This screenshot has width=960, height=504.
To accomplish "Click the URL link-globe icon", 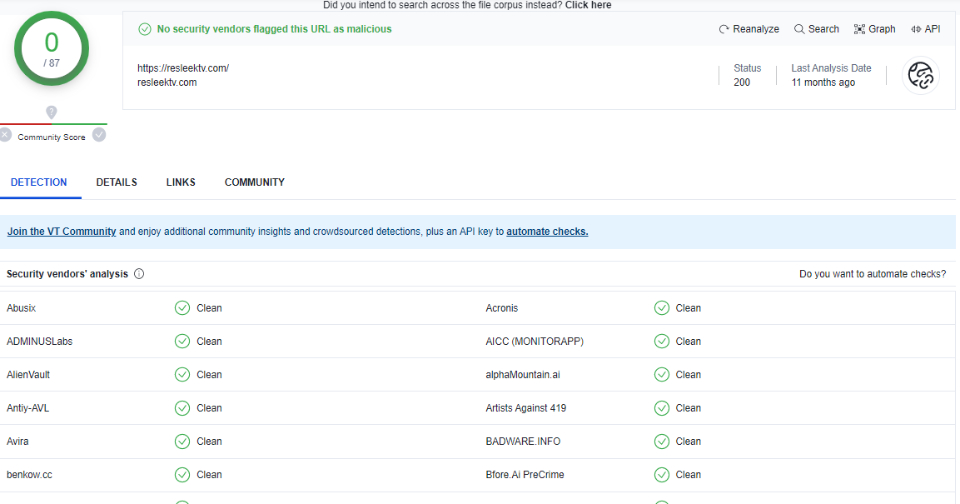I will click(920, 75).
